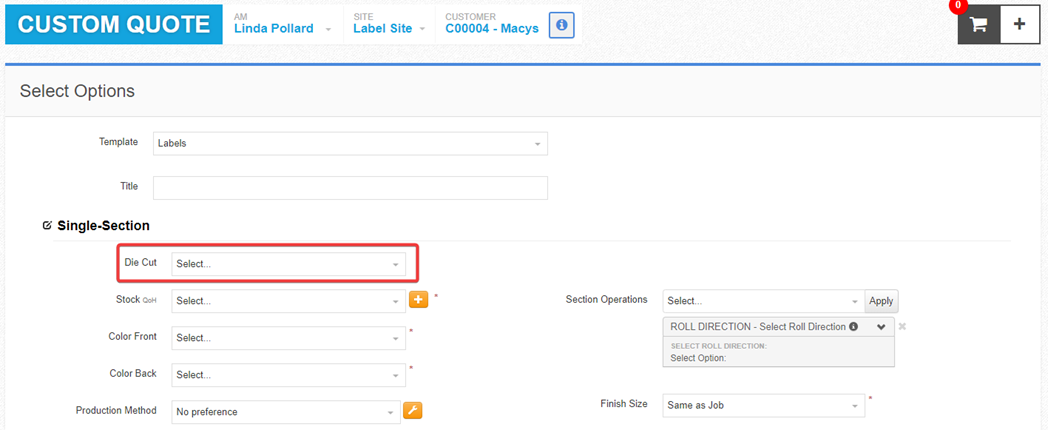Image resolution: width=1048 pixels, height=430 pixels.
Task: Open the Die Cut dropdown
Action: pos(289,263)
